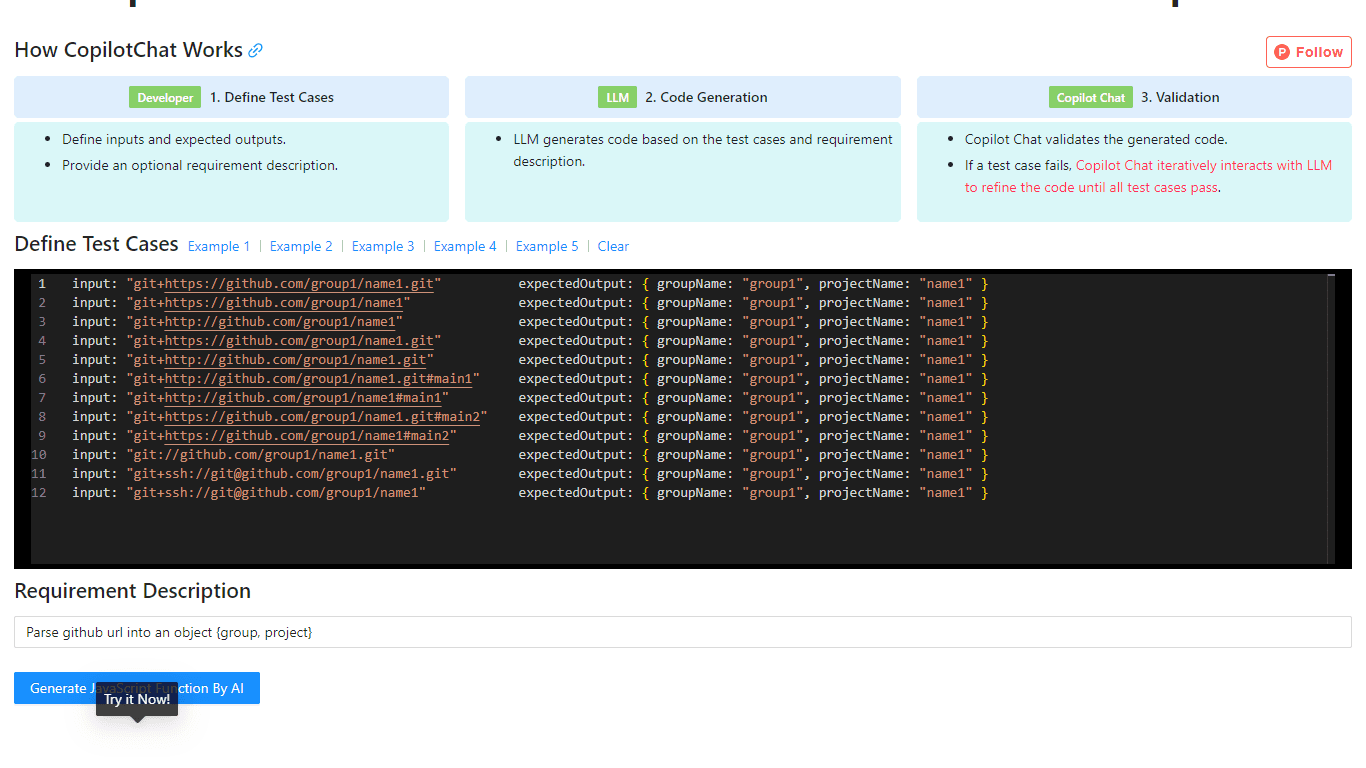Viewport: 1366px width, 768px height.
Task: Click line number 6 in the editor
Action: [42, 379]
